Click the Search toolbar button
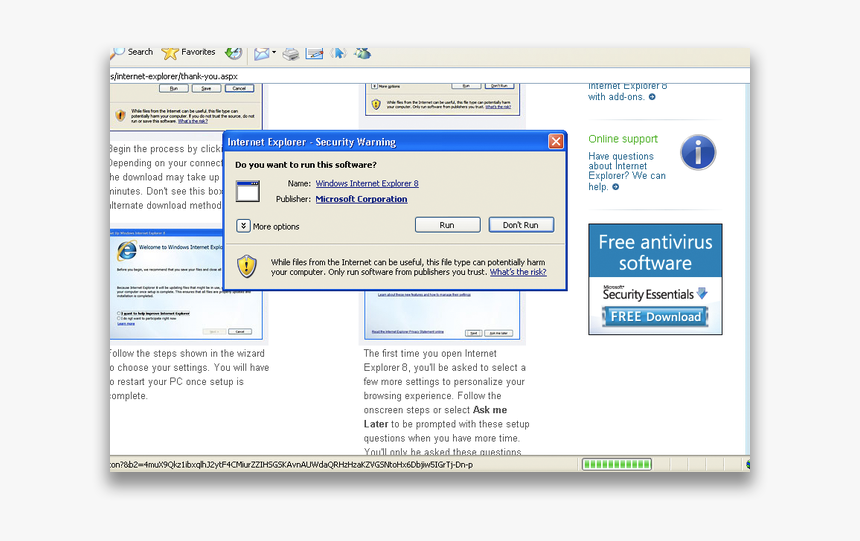 [x=132, y=52]
